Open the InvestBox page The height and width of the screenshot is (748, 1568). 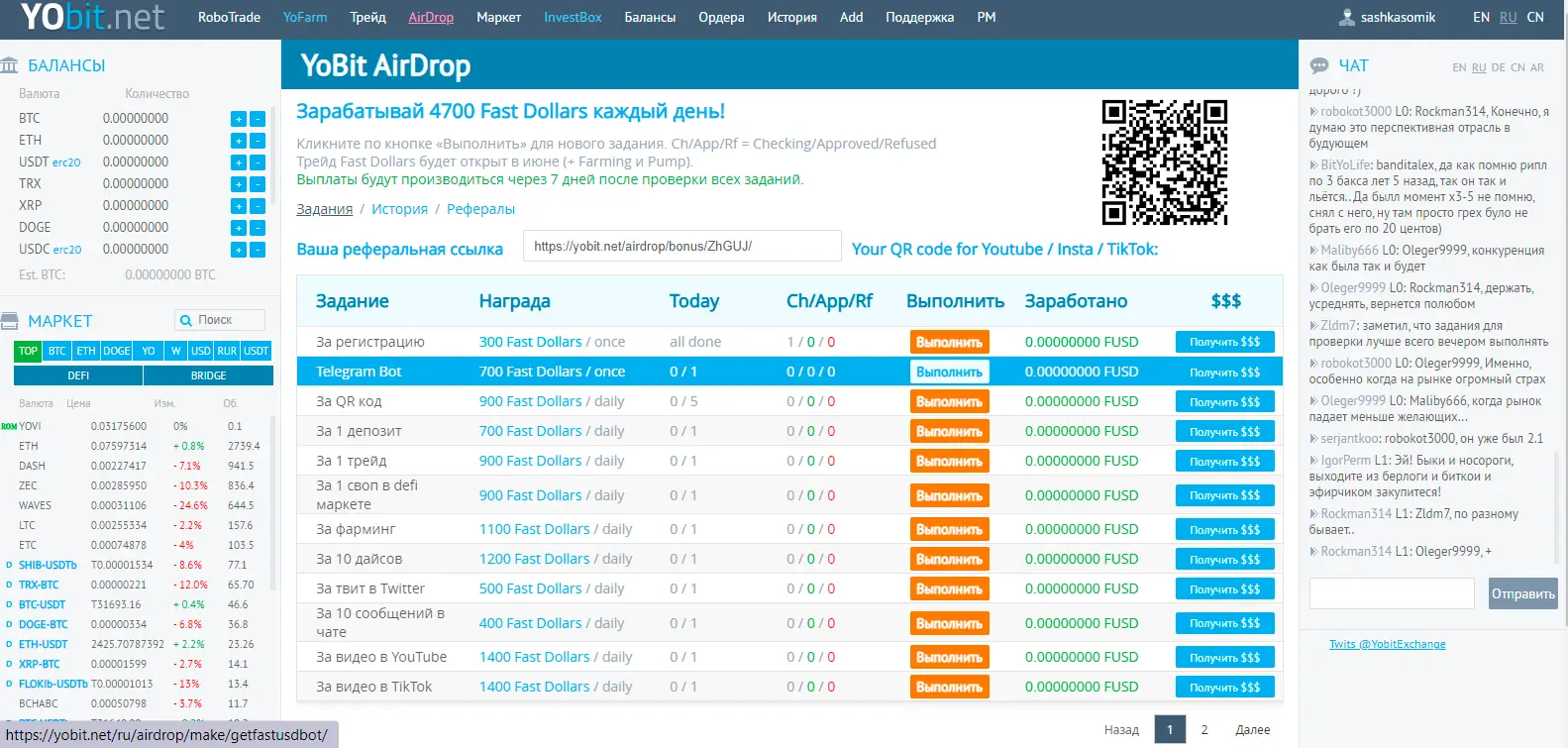tap(573, 17)
